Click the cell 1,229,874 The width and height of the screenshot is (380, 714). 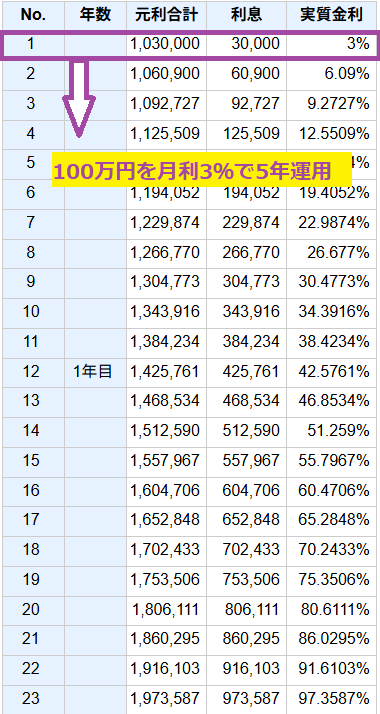(166, 223)
